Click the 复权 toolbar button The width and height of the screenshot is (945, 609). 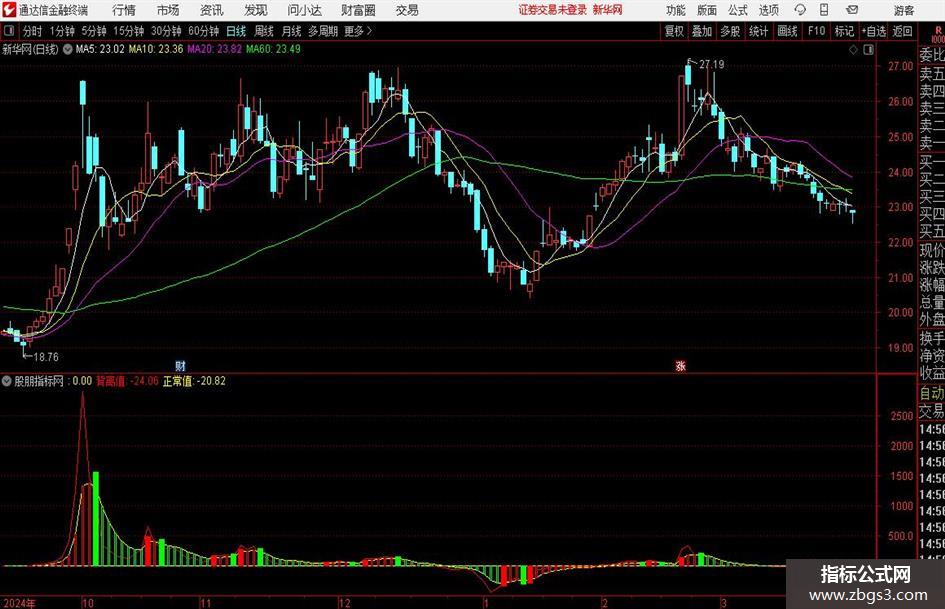[x=674, y=31]
